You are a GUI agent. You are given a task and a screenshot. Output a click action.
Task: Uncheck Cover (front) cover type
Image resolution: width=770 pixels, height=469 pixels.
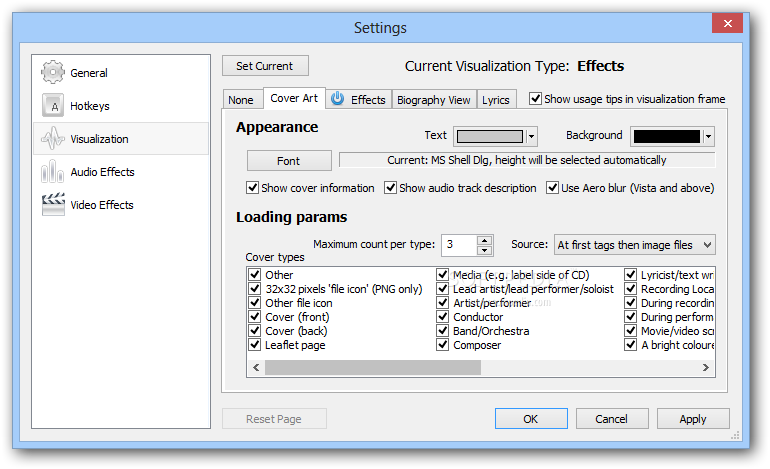point(254,317)
